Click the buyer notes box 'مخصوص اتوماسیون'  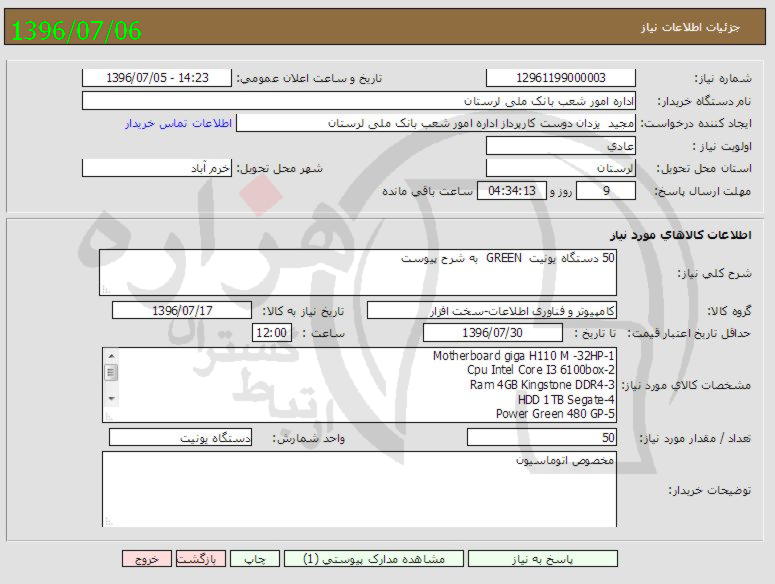[x=358, y=488]
